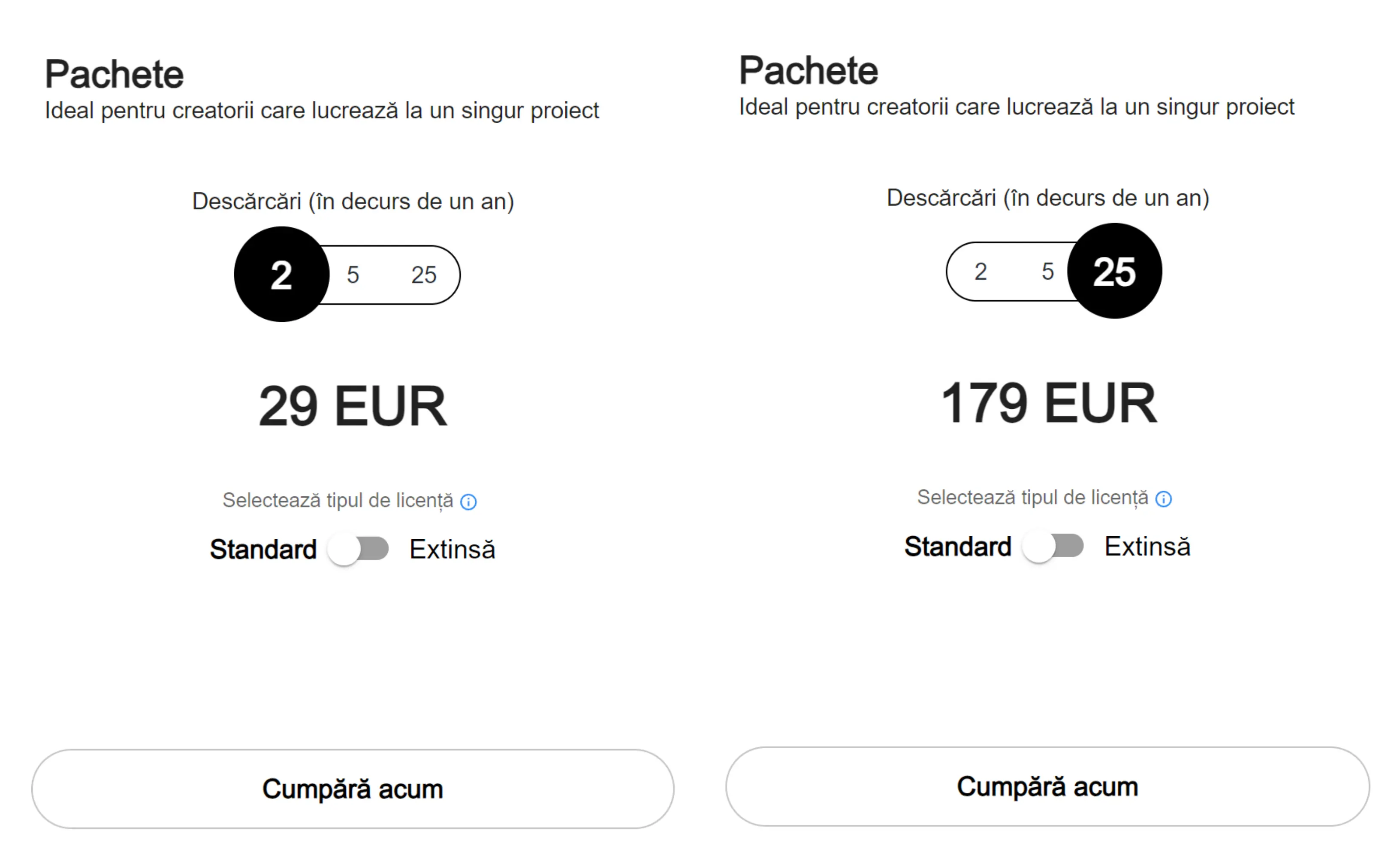Select 5 downloads in left package selector

[353, 275]
